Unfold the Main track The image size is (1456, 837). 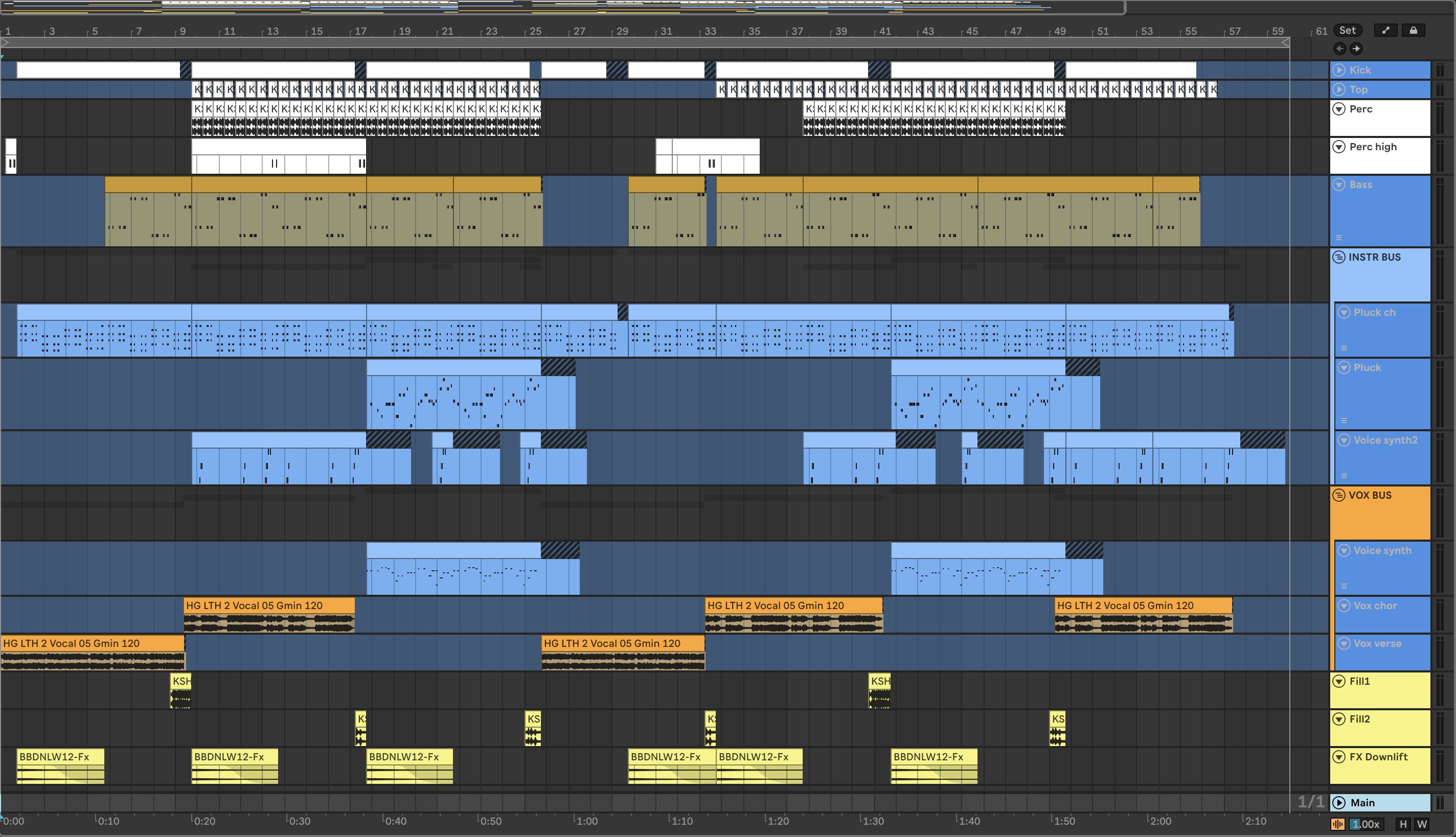click(x=1339, y=802)
